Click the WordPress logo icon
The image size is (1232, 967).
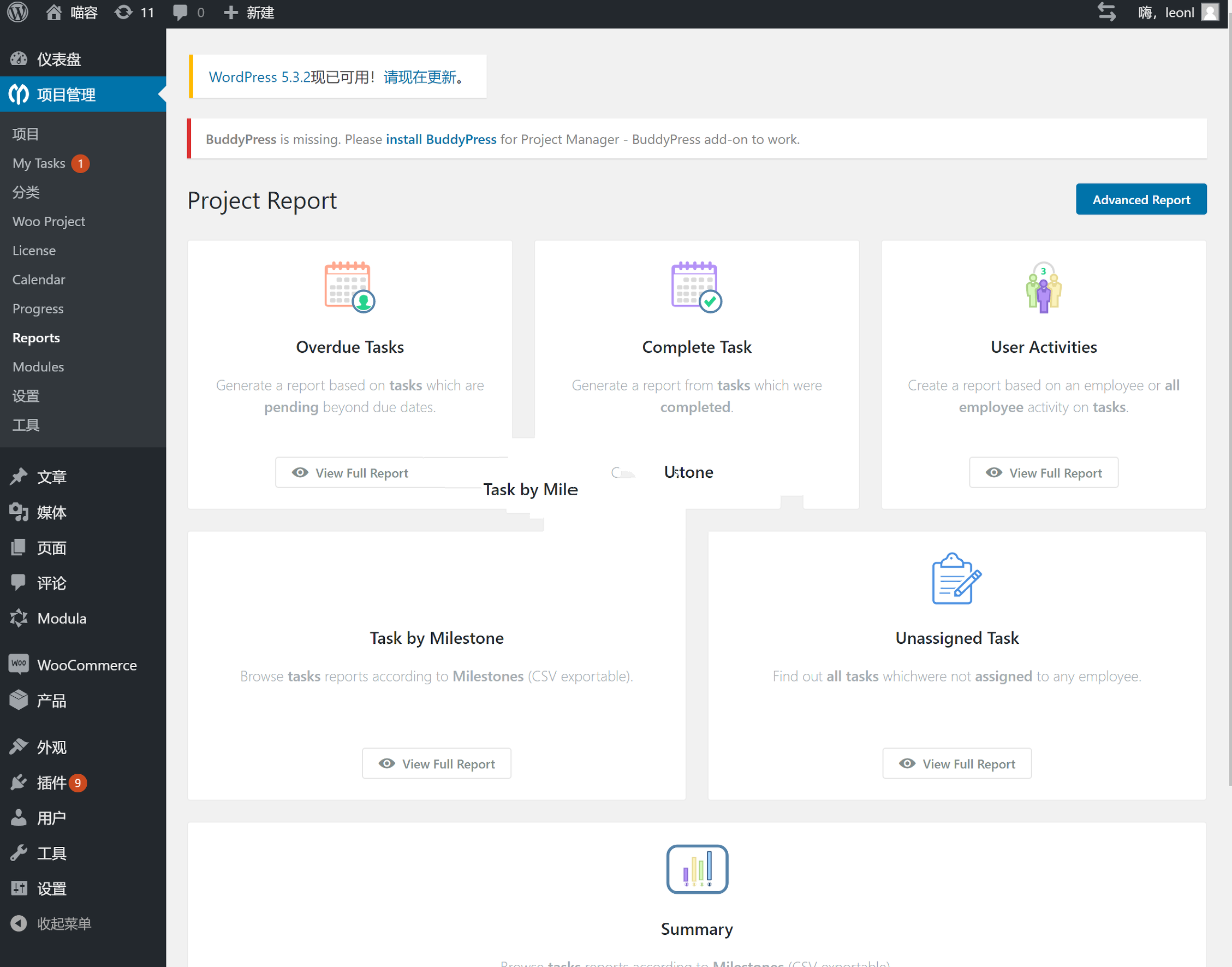click(17, 12)
